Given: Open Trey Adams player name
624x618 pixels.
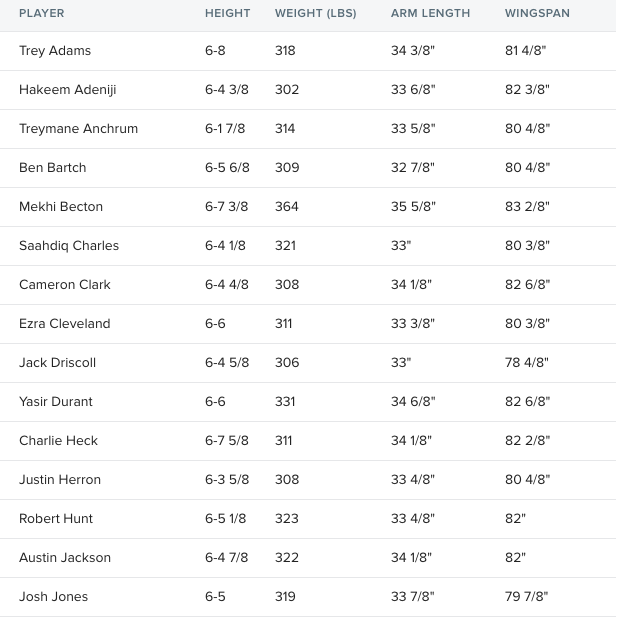Looking at the screenshot, I should (x=55, y=51).
